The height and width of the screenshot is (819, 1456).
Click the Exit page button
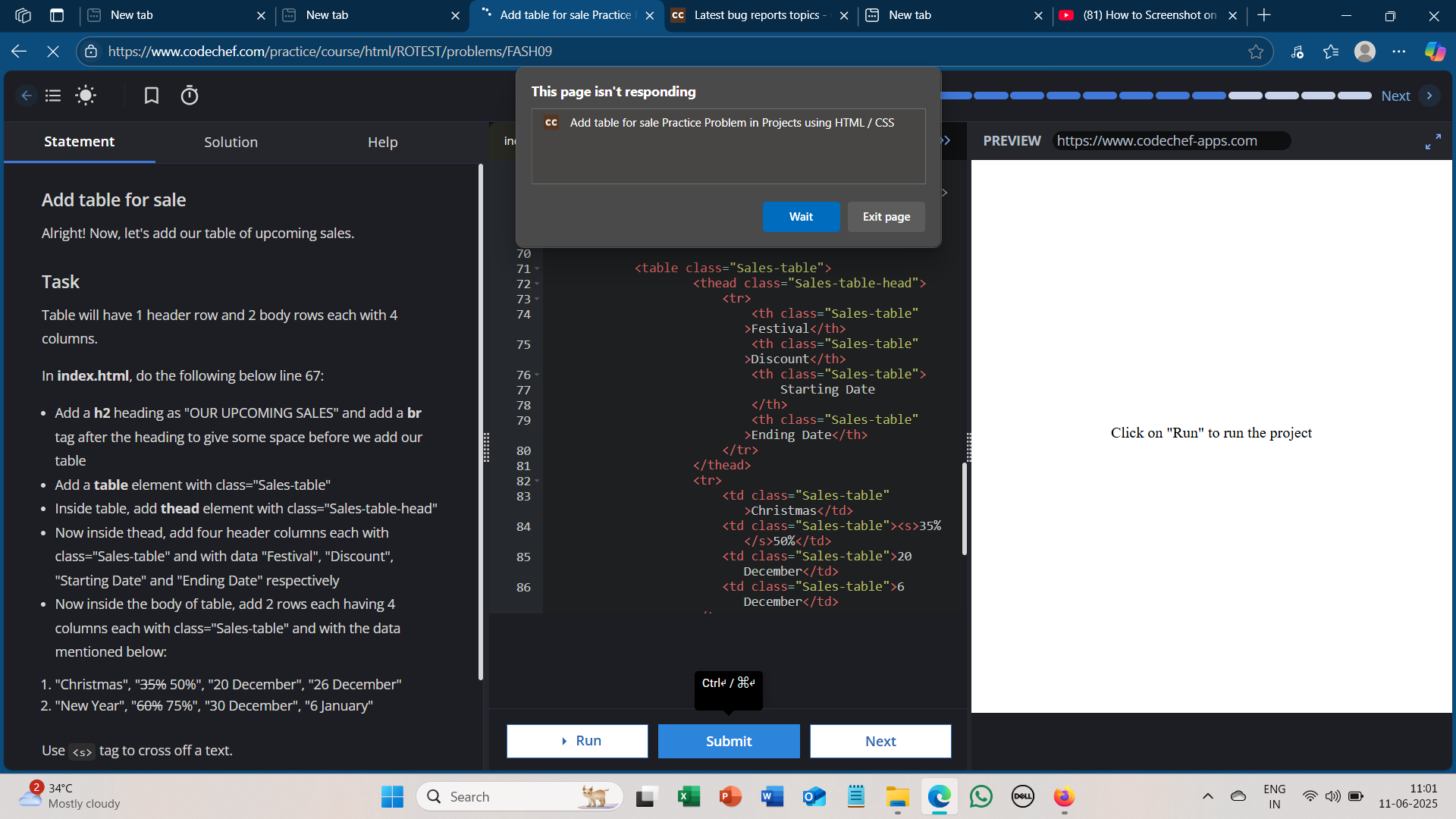tap(886, 217)
